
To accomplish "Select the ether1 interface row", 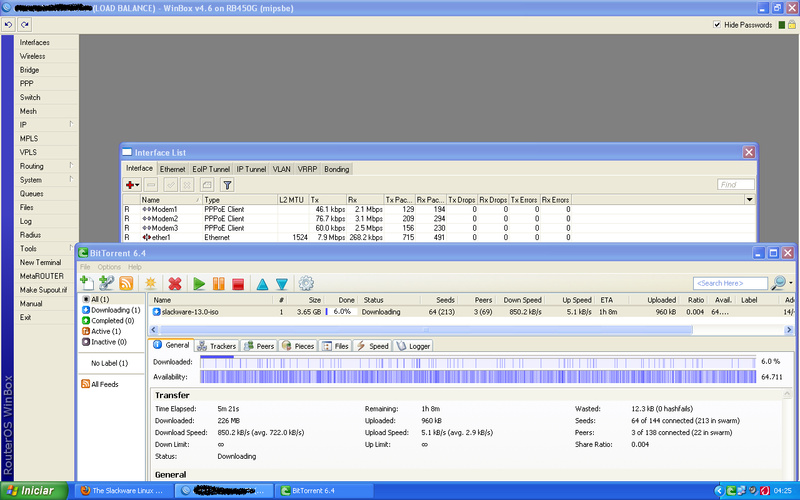I will pyautogui.click(x=347, y=237).
